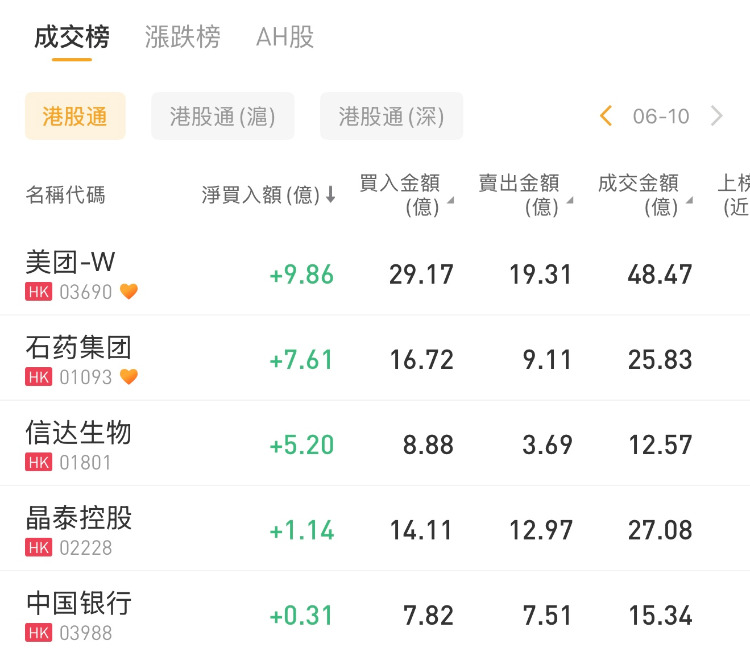The image size is (750, 648).
Task: Click sell amount 3.69
Action: click(x=548, y=445)
